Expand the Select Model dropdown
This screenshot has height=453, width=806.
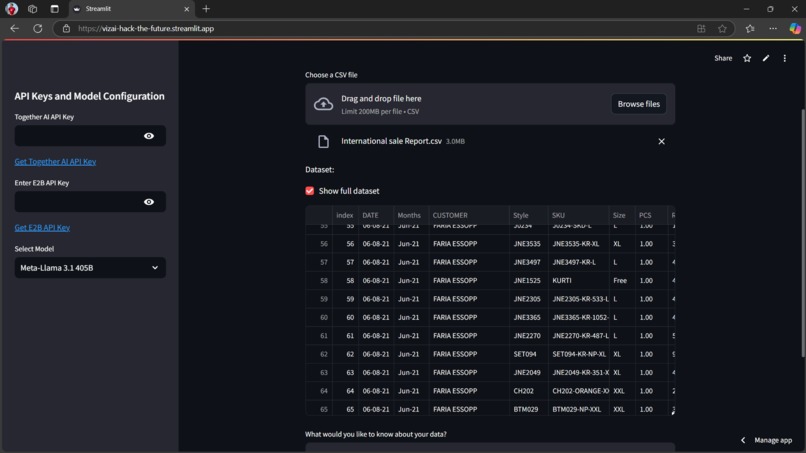[x=90, y=267]
